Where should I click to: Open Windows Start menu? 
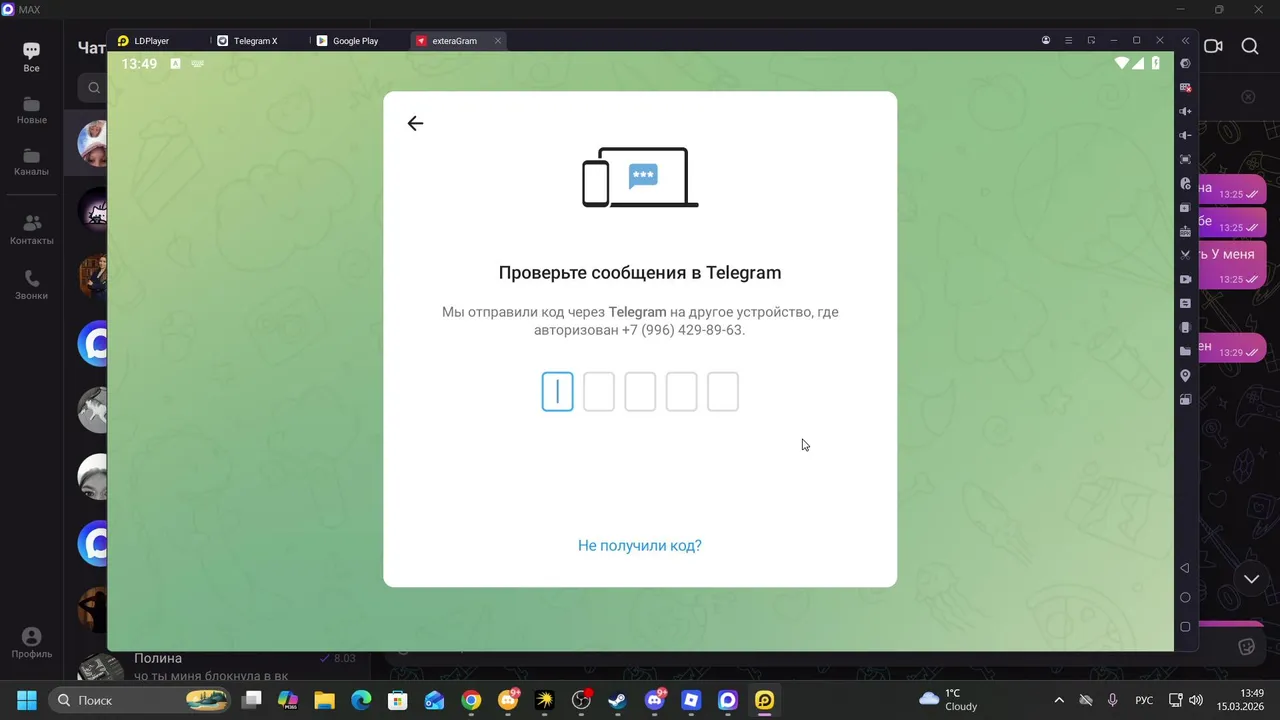pos(27,700)
